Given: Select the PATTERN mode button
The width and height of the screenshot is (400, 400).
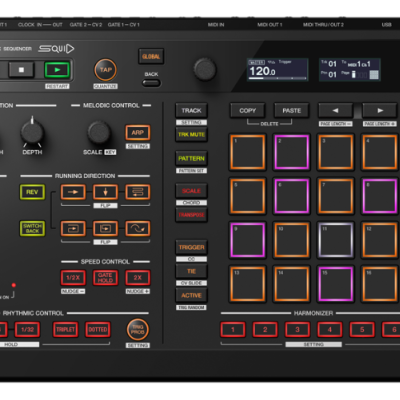Looking at the screenshot, I should [191, 158].
